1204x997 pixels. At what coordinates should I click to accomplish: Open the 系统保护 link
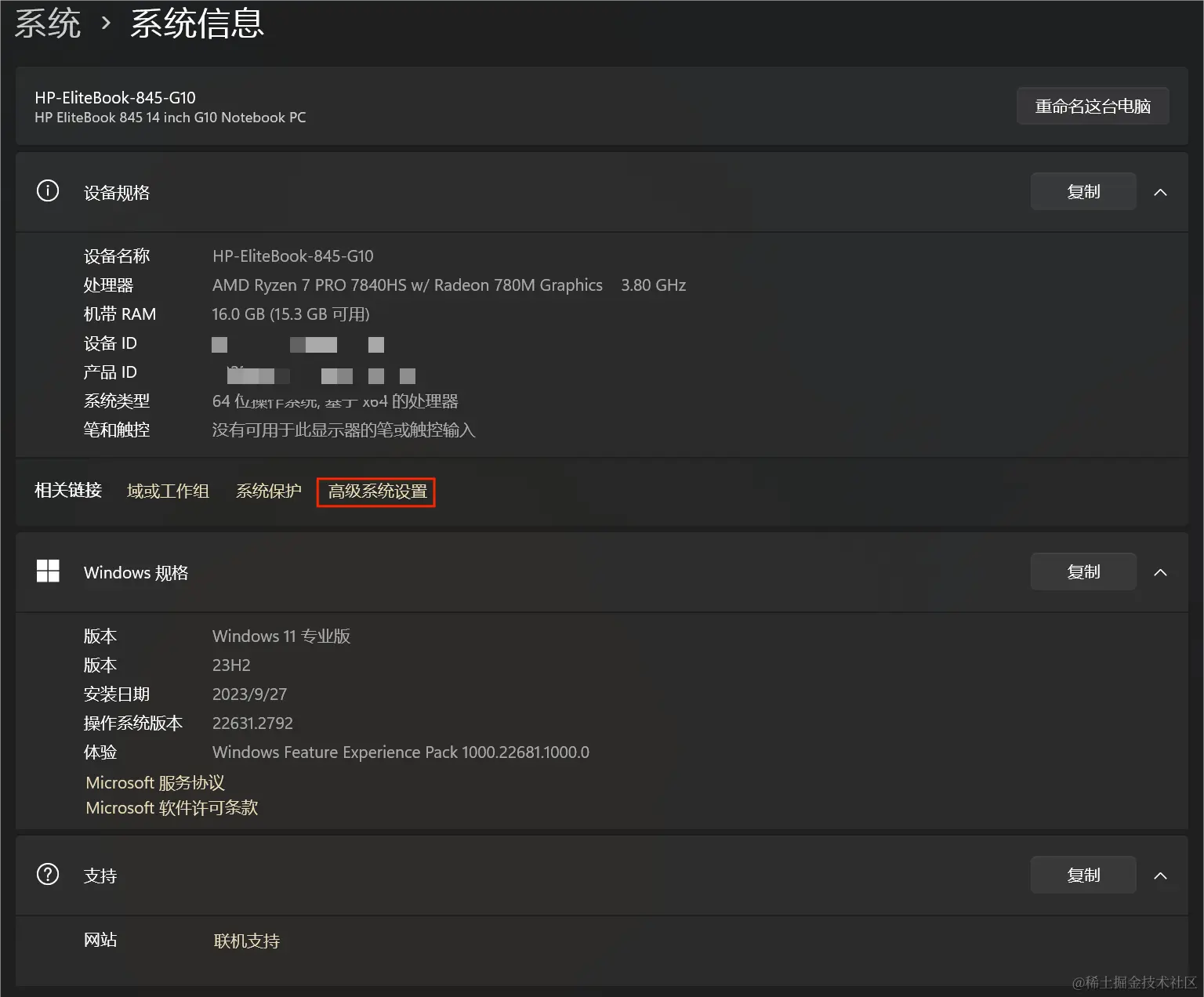pyautogui.click(x=269, y=491)
